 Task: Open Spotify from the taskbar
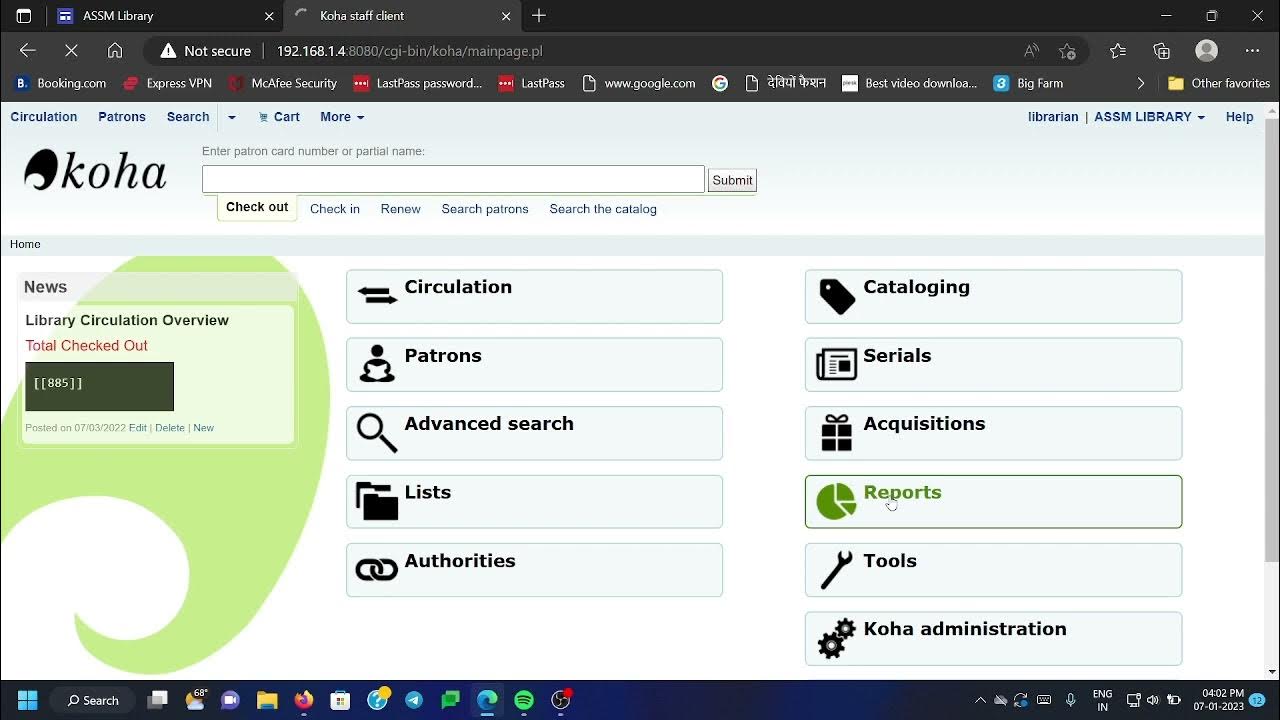524,700
